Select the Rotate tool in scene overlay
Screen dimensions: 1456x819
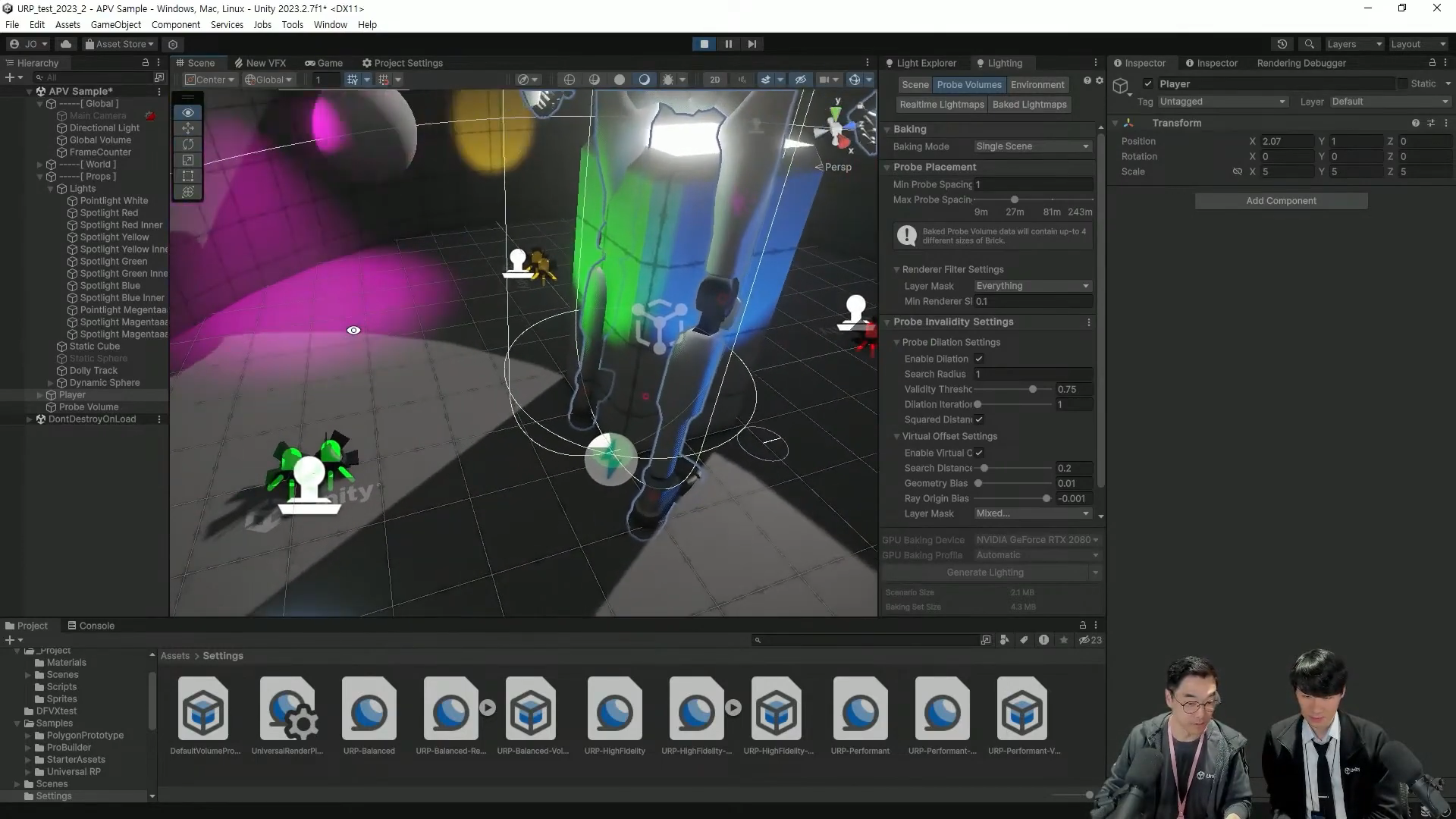pos(188,144)
